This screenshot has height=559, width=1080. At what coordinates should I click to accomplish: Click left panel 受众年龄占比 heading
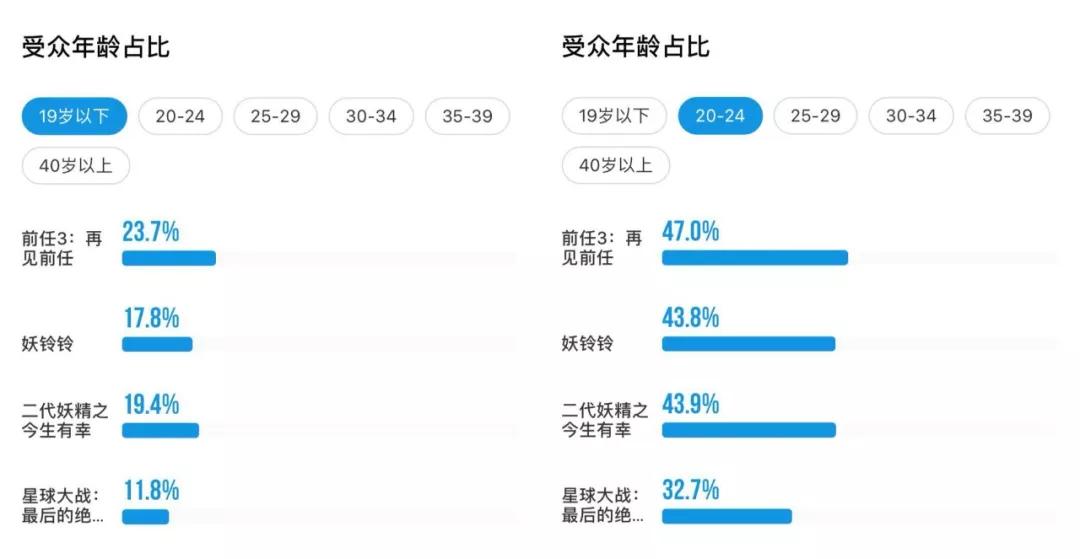95,48
